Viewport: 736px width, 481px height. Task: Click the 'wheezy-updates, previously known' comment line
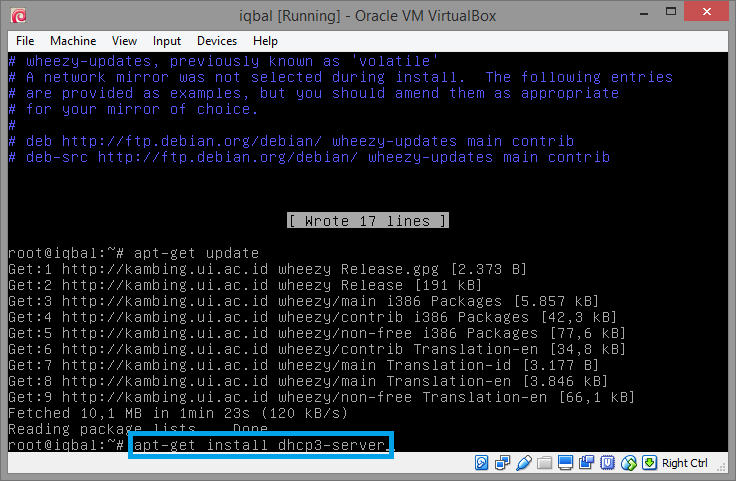pyautogui.click(x=223, y=61)
